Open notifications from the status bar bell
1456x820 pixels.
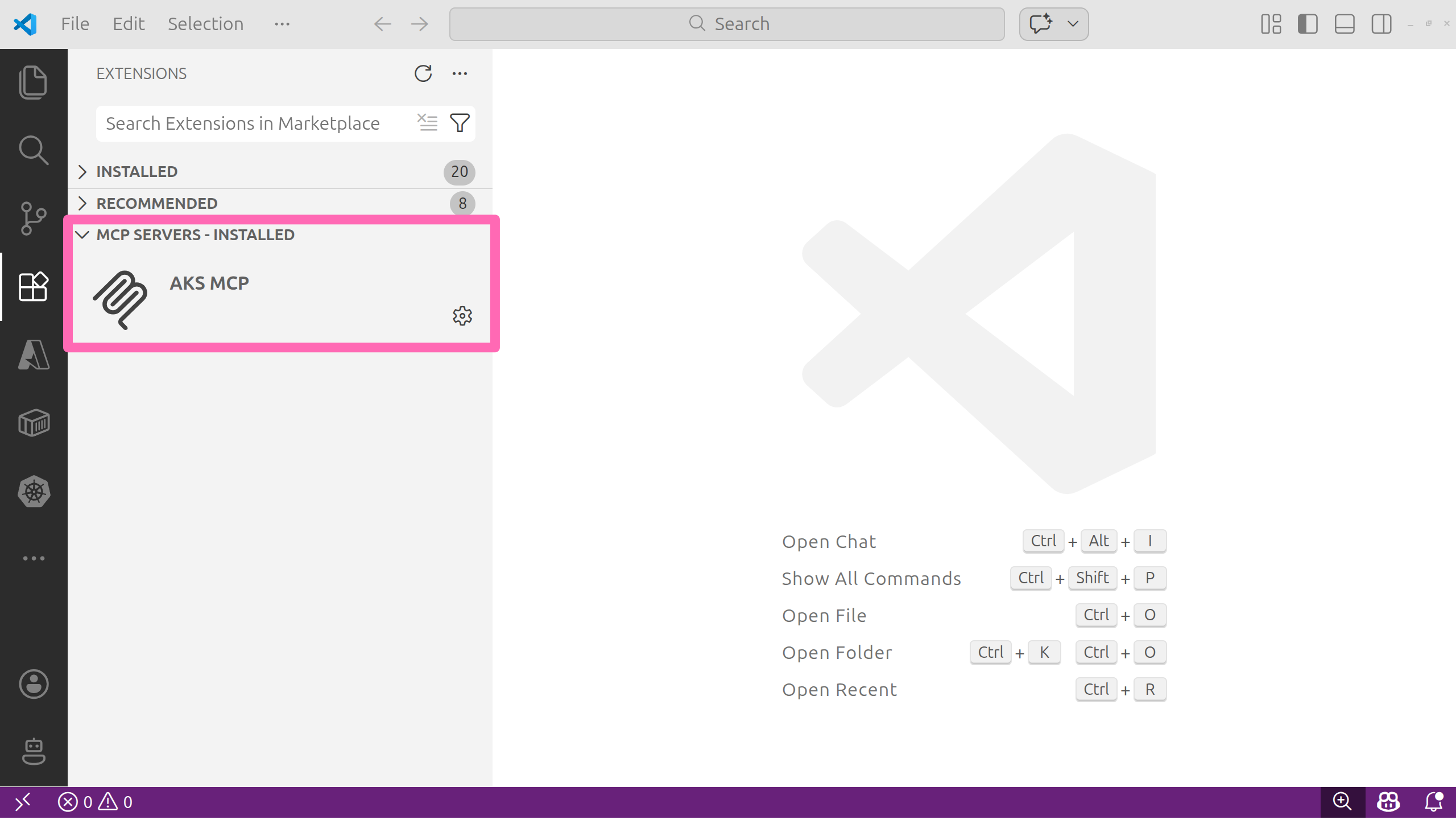[x=1434, y=802]
